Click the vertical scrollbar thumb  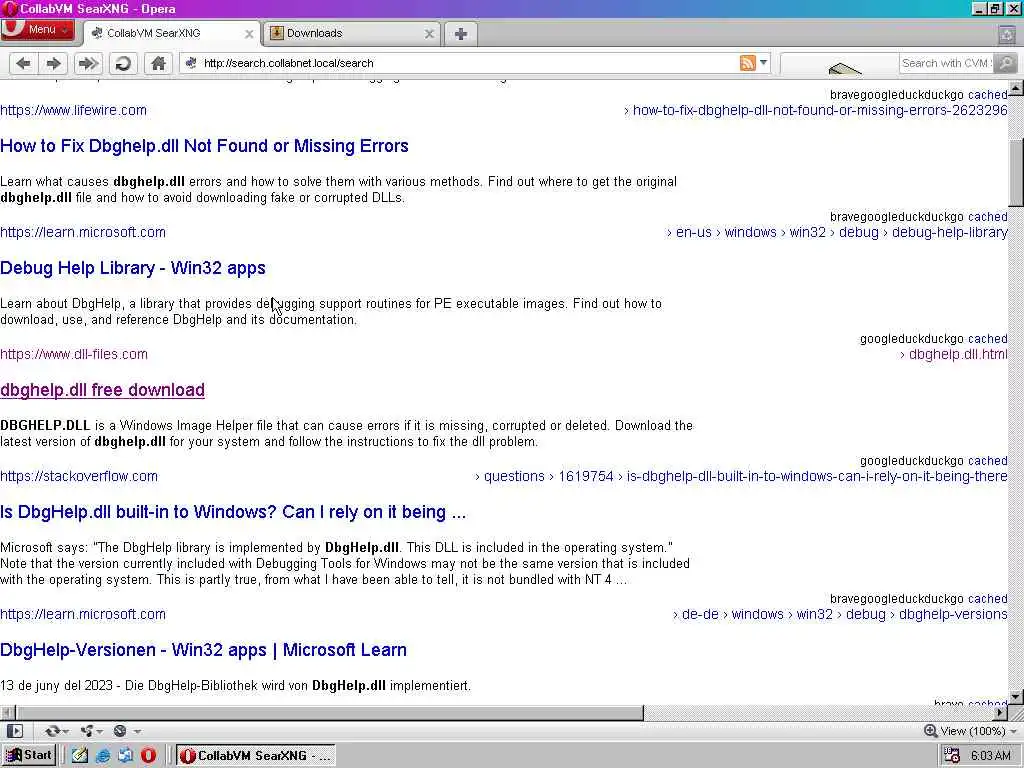tap(1016, 173)
